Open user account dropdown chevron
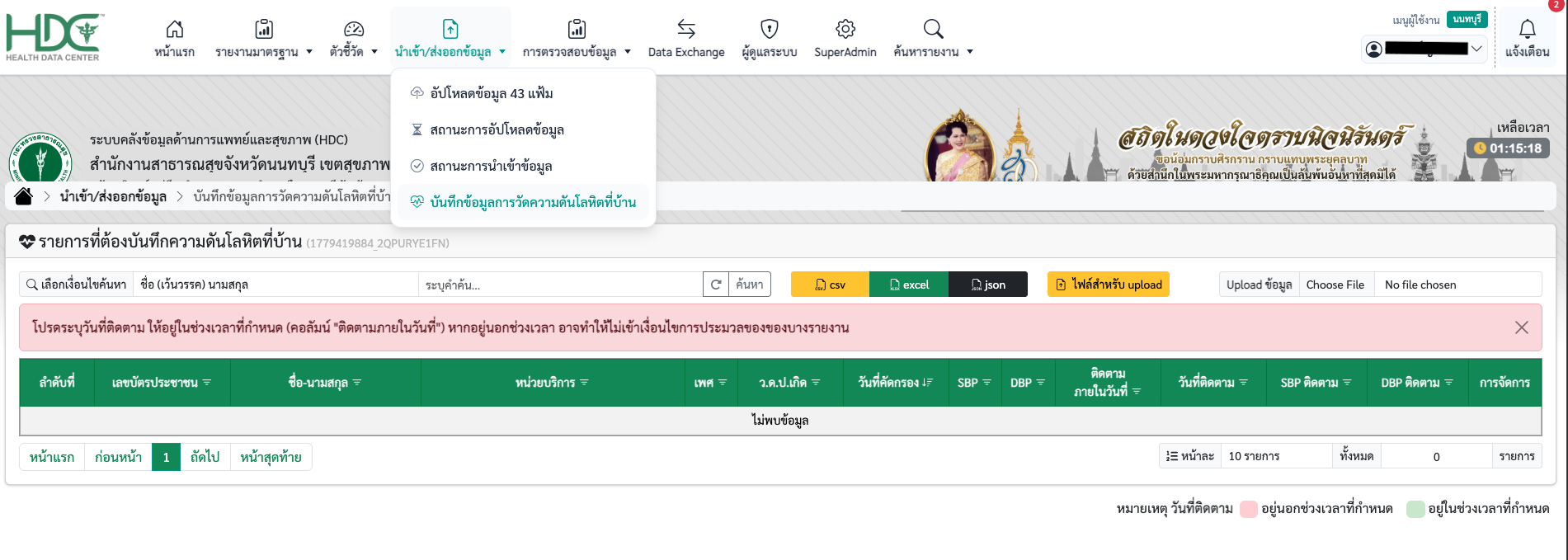The height and width of the screenshot is (560, 1568). pos(1476,49)
